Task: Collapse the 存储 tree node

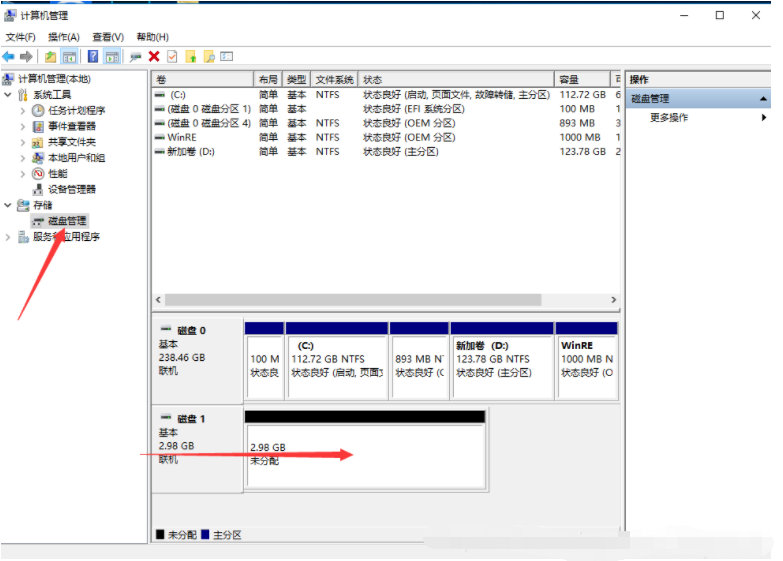Action: click(7, 205)
